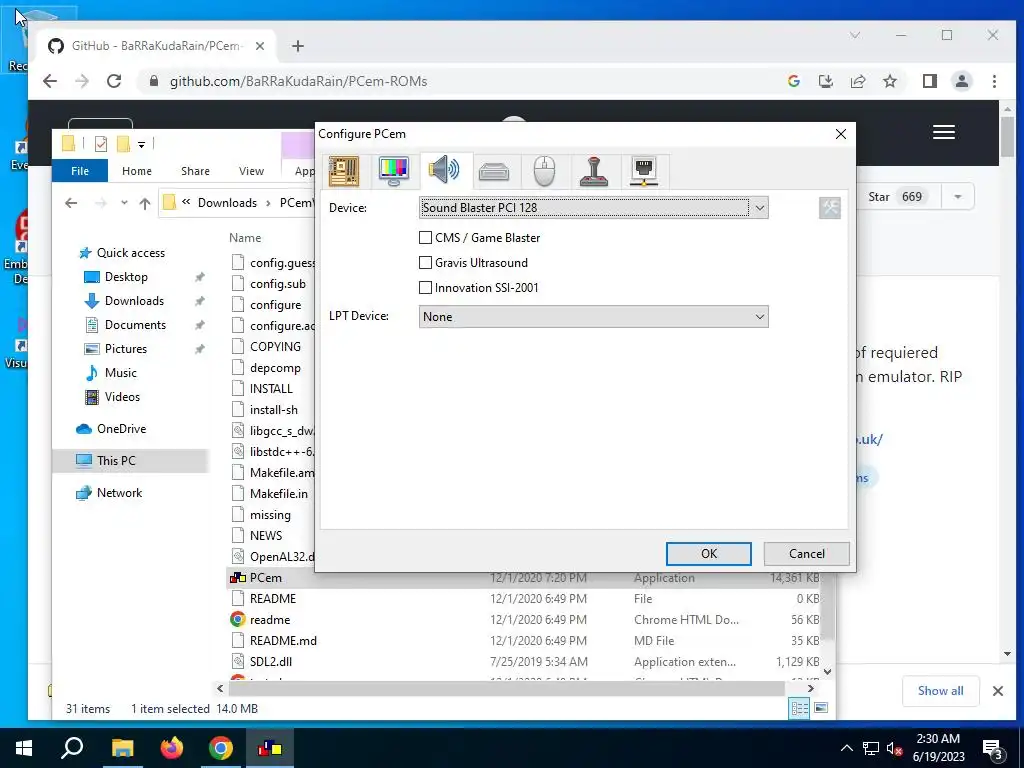Click Show all downloads button
Viewport: 1024px width, 768px height.
940,691
